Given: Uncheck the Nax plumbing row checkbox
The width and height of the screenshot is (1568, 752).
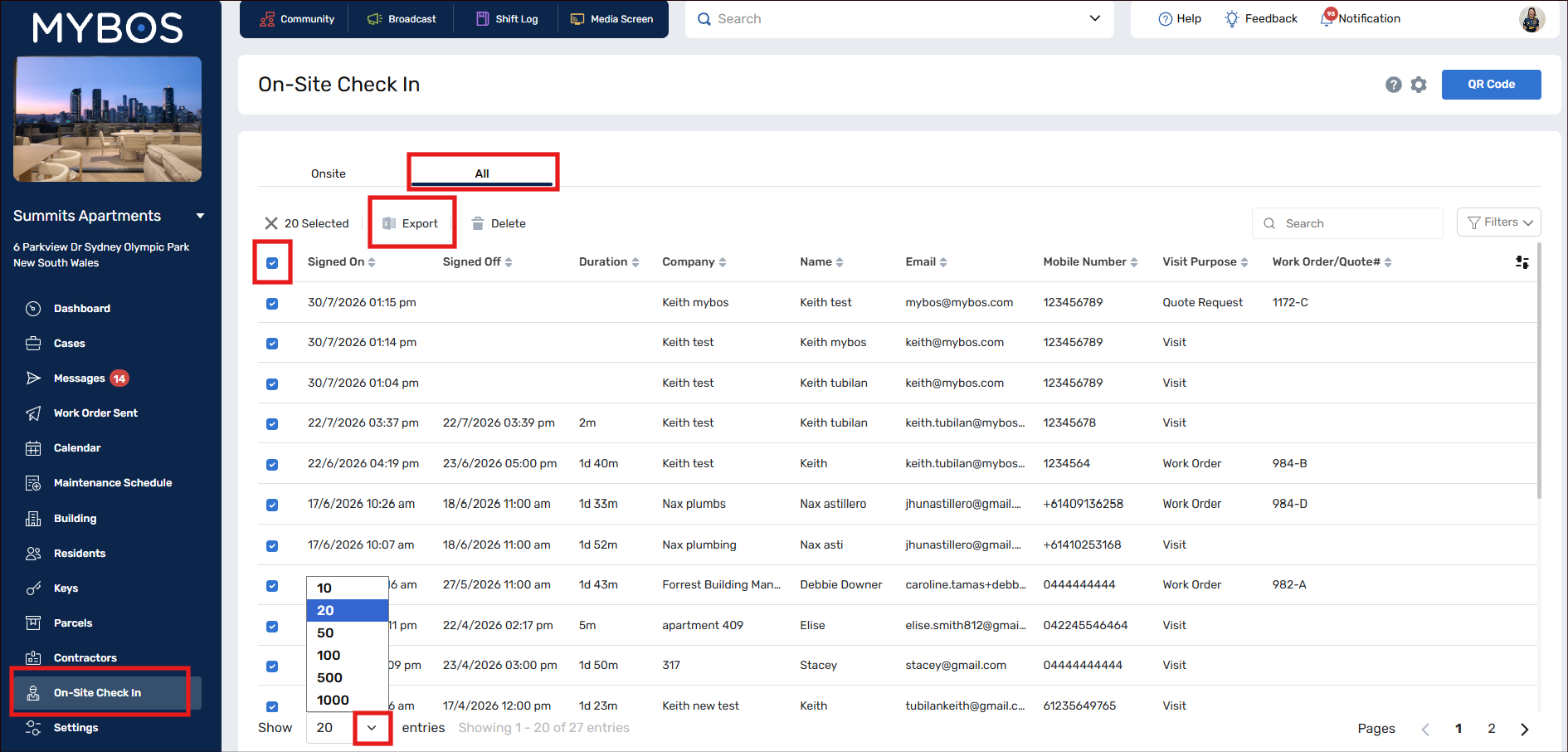Looking at the screenshot, I should coord(272,546).
